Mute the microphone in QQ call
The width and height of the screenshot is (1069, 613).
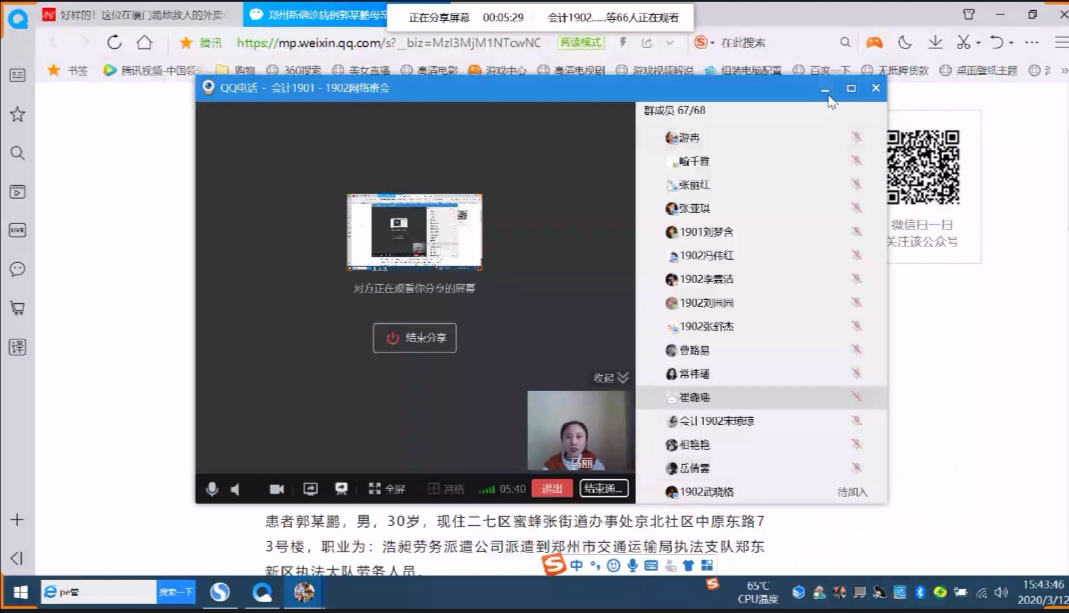[211, 489]
